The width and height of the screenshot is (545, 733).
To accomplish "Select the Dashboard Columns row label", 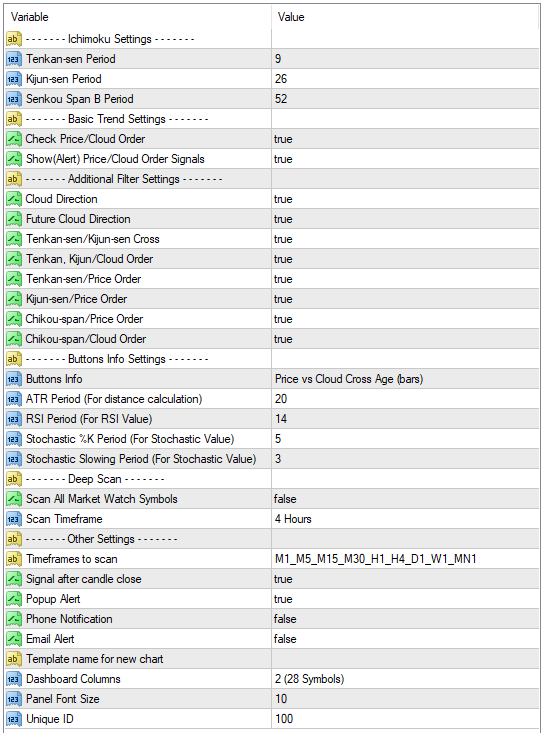I will coord(73,679).
